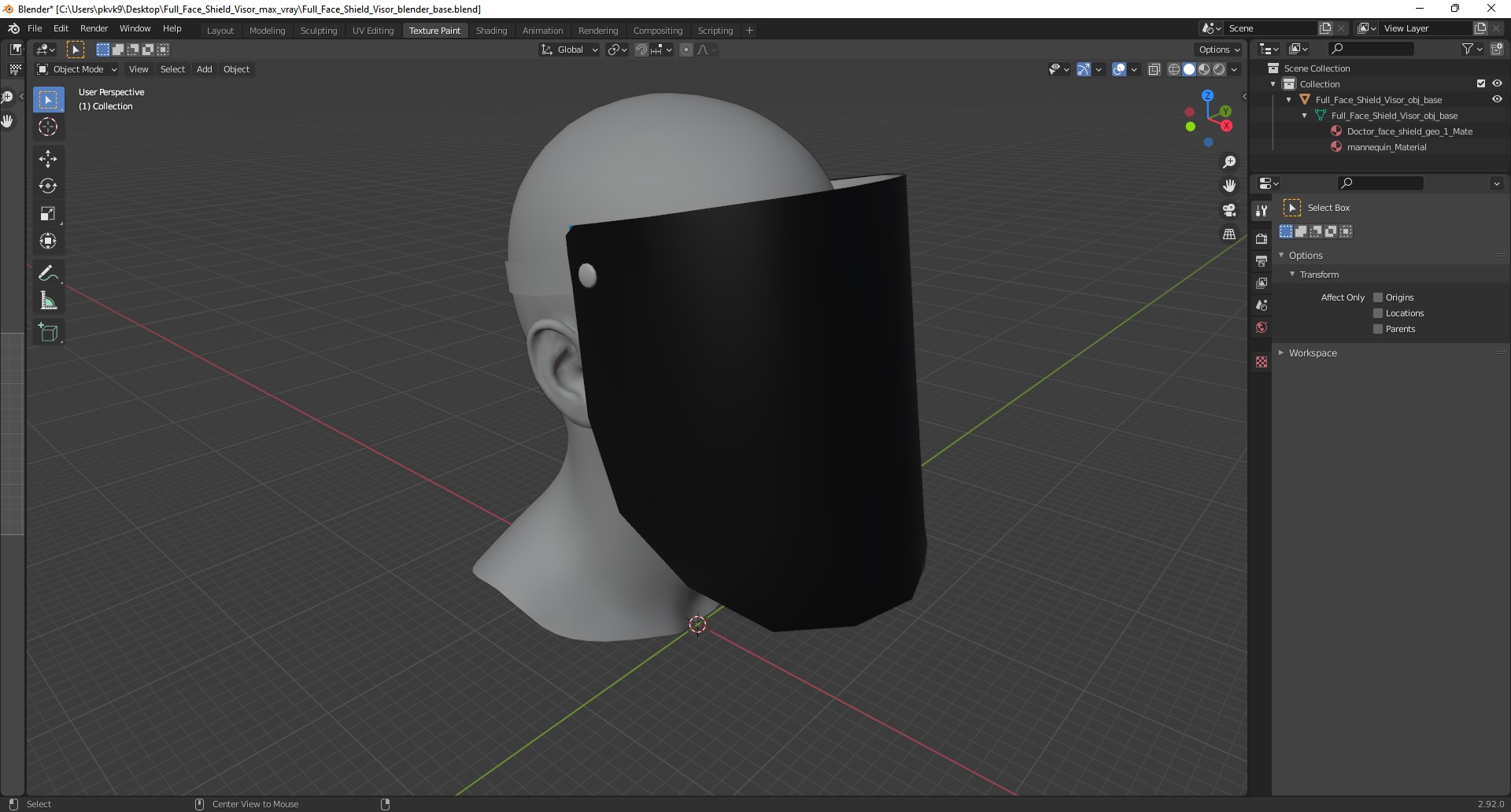
Task: Click the Z axis on the navigation gizmo
Action: [1207, 96]
